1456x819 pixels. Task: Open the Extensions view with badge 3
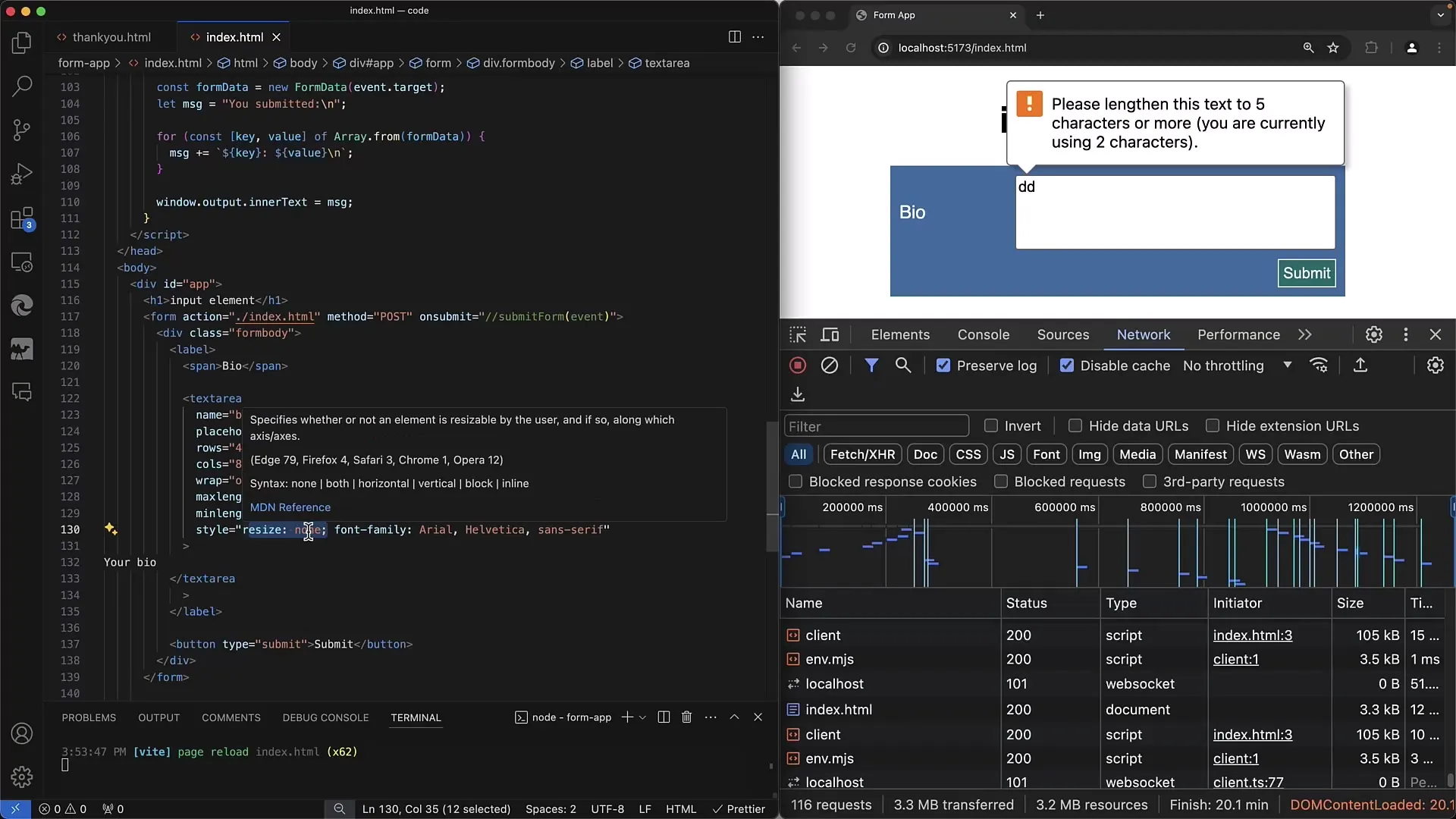click(x=22, y=218)
